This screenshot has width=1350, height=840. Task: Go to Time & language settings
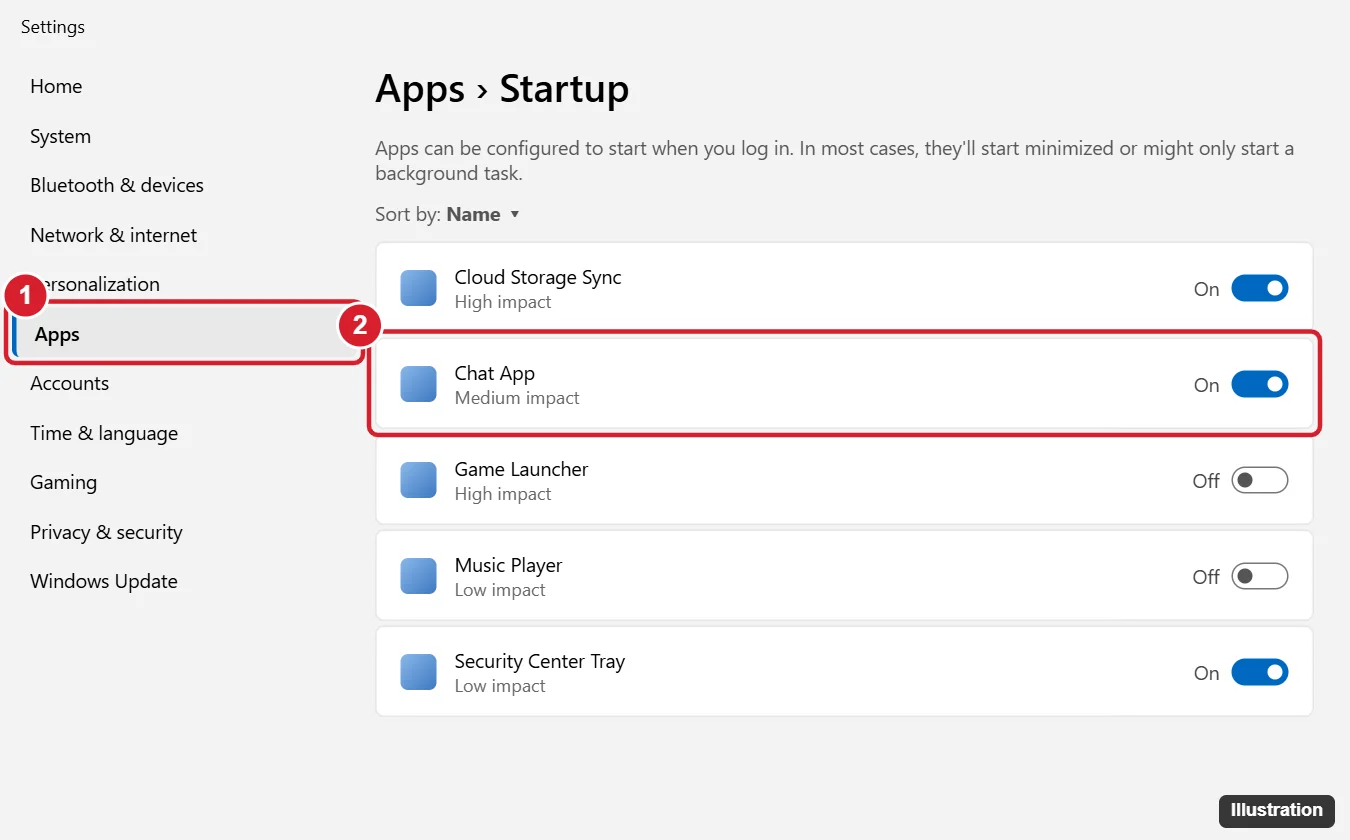(x=104, y=433)
